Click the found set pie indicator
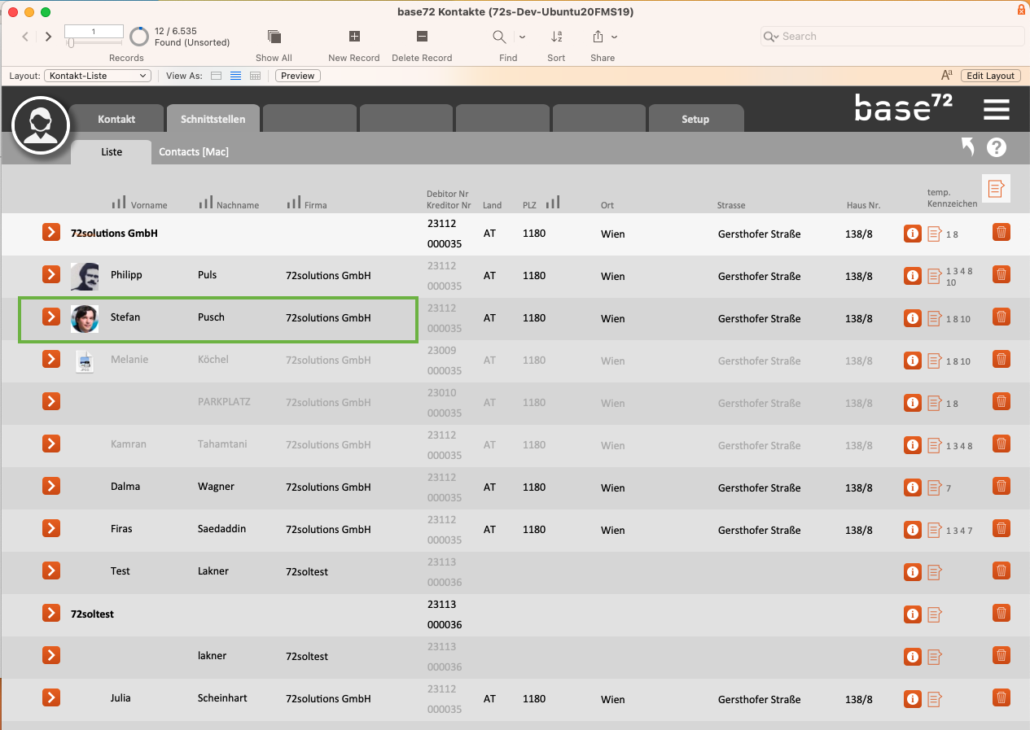The width and height of the screenshot is (1030, 730). click(x=139, y=37)
